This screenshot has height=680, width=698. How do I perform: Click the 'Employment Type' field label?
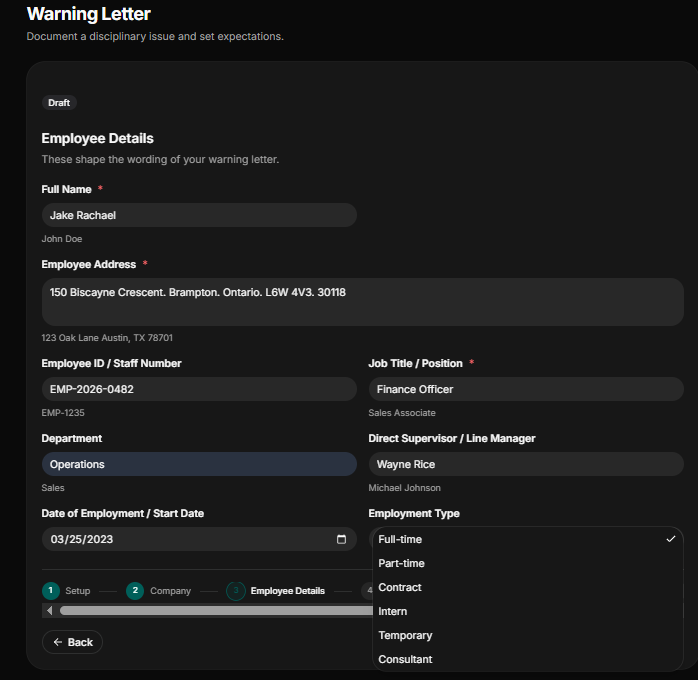[414, 513]
